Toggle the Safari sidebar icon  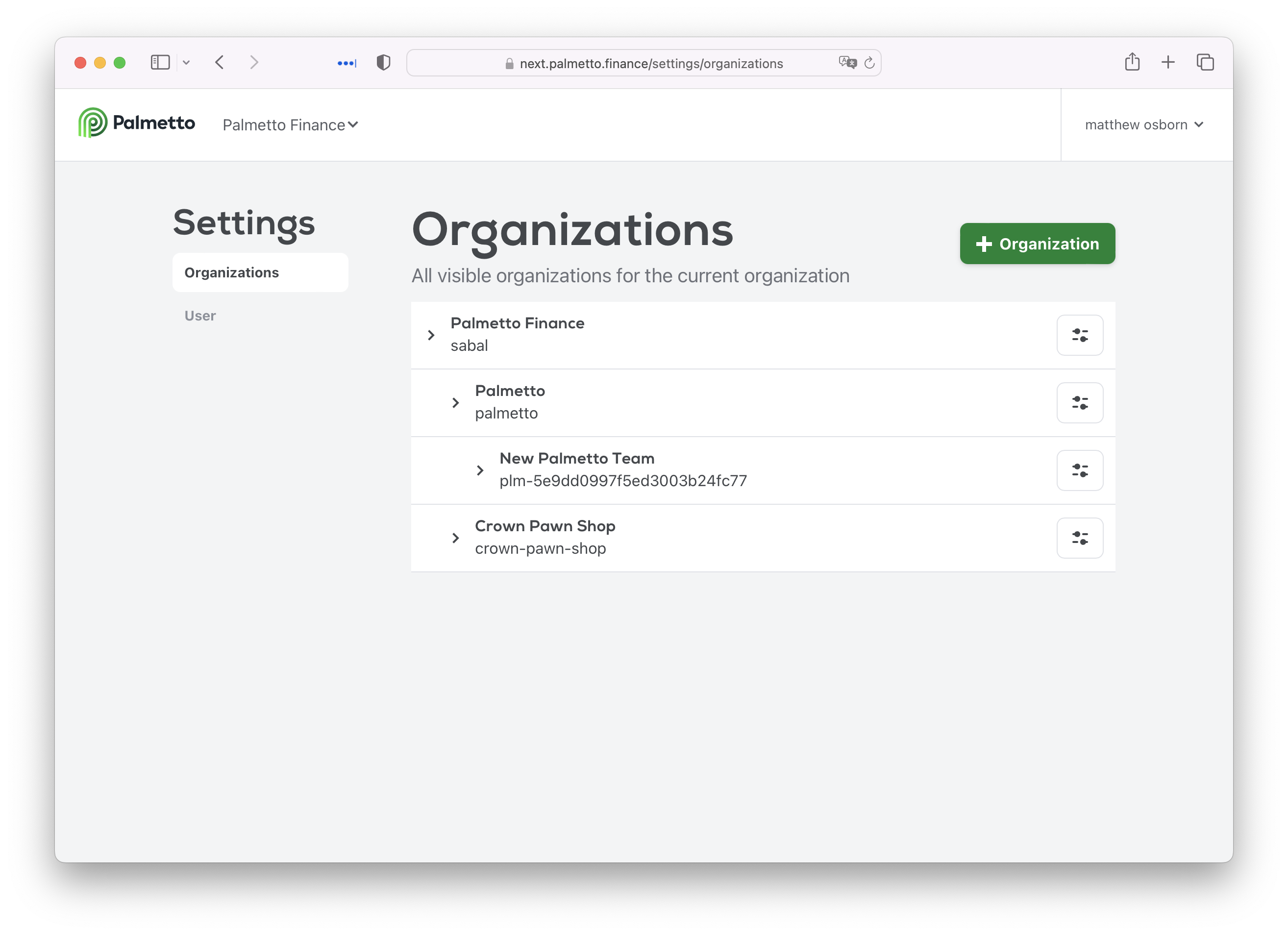click(x=160, y=62)
